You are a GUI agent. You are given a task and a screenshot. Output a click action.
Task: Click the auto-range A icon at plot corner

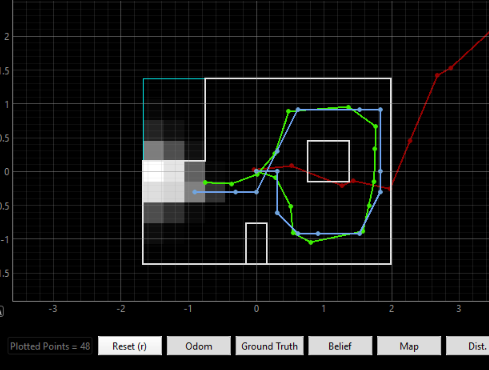(1, 311)
